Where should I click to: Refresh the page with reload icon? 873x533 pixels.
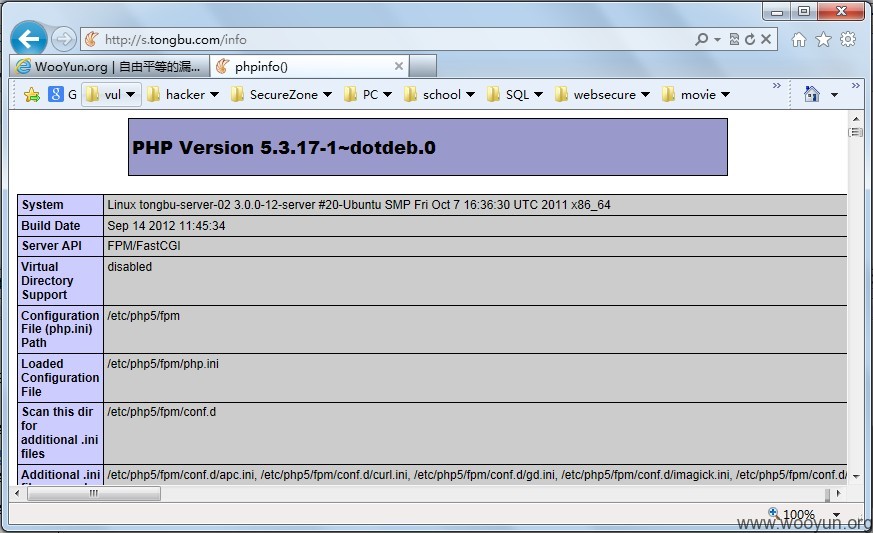pos(750,39)
